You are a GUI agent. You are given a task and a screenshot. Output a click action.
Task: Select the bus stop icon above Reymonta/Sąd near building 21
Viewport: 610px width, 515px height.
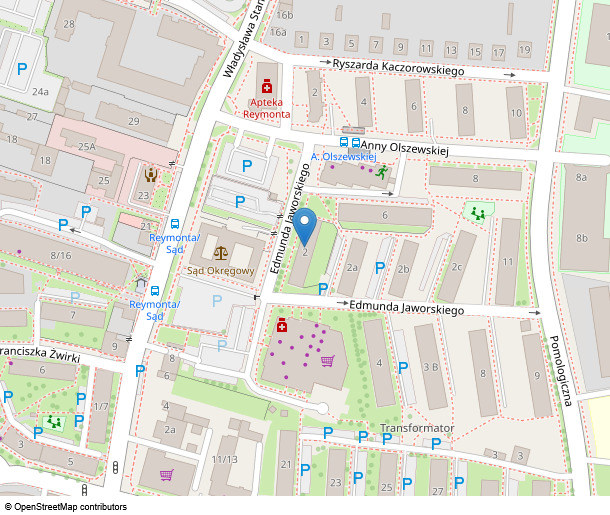(x=175, y=224)
